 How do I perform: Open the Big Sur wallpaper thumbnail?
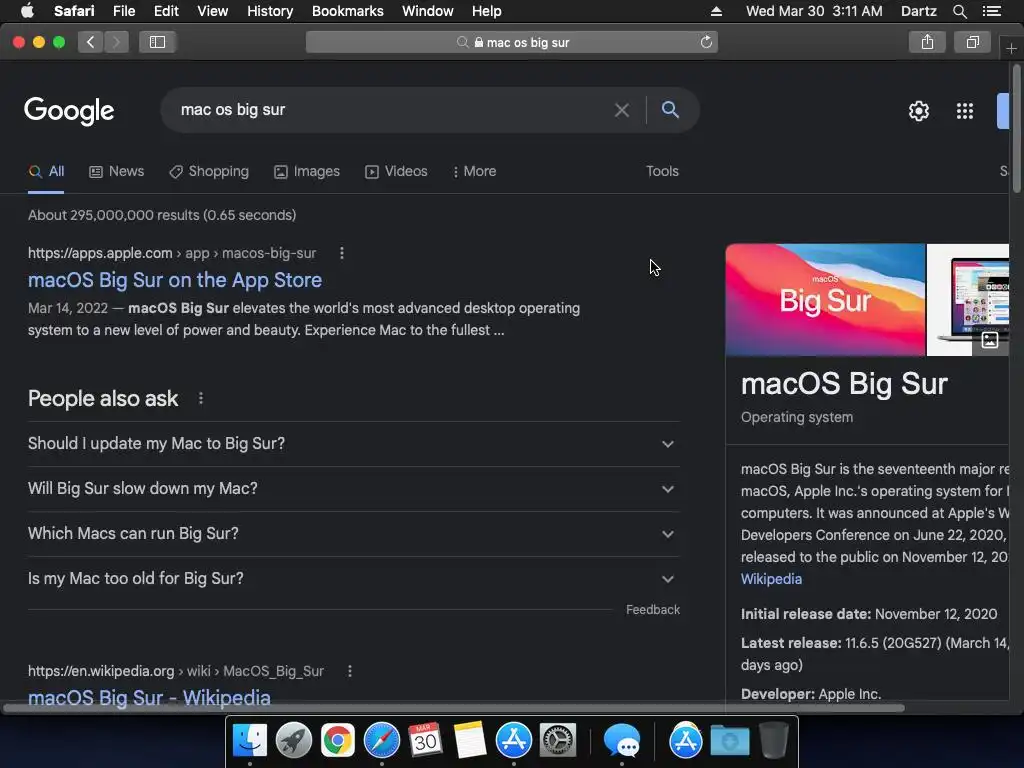(x=825, y=300)
